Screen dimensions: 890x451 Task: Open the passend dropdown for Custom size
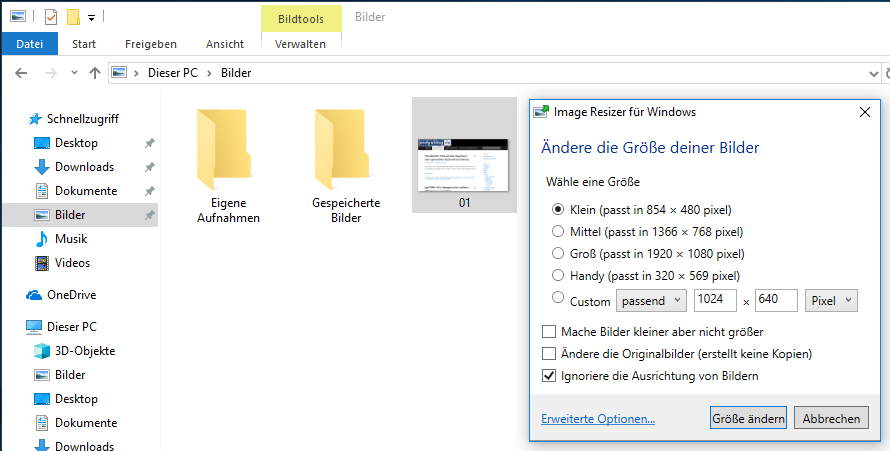[x=651, y=300]
